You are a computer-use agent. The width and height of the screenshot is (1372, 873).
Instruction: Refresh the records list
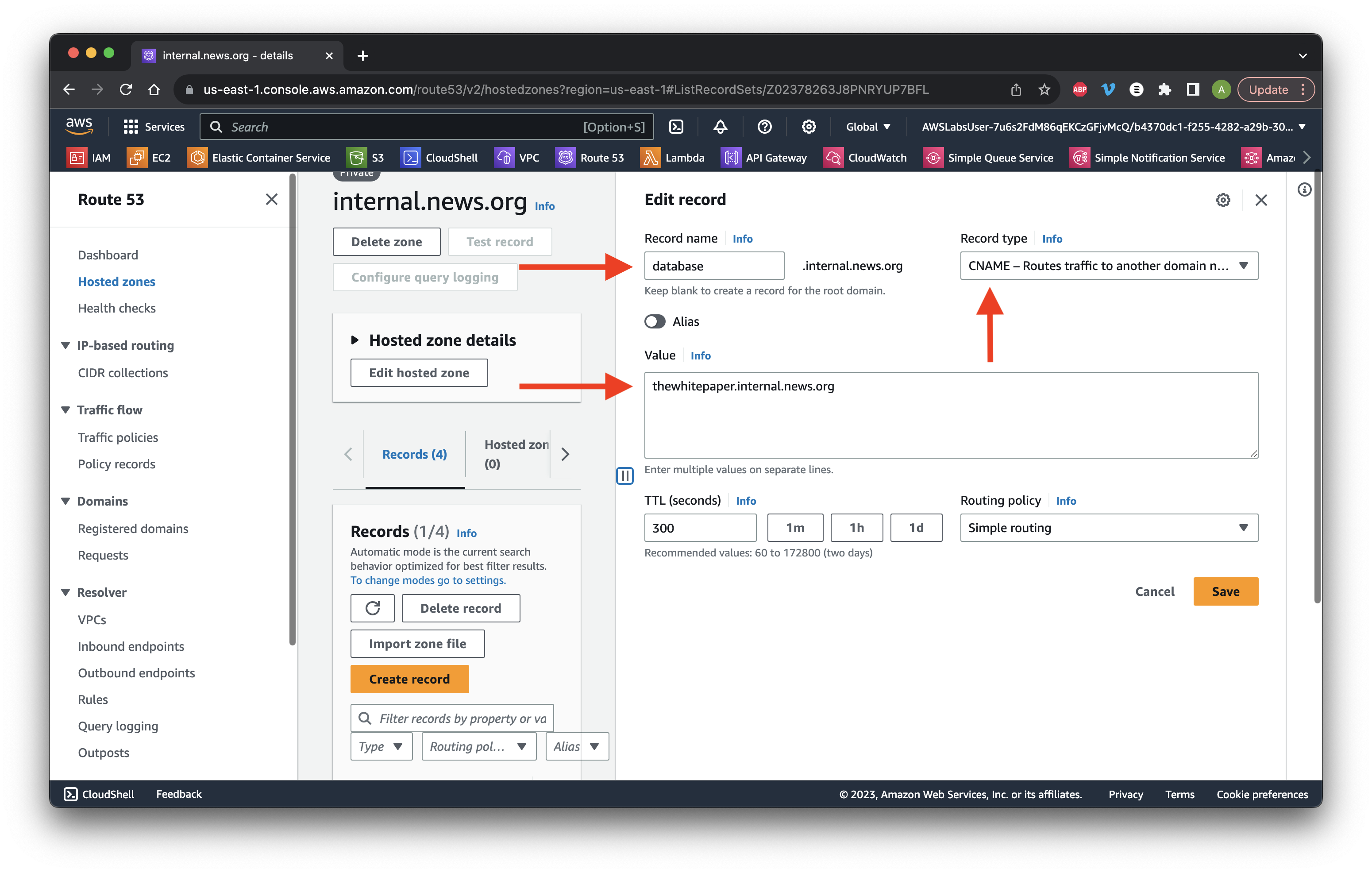click(373, 608)
